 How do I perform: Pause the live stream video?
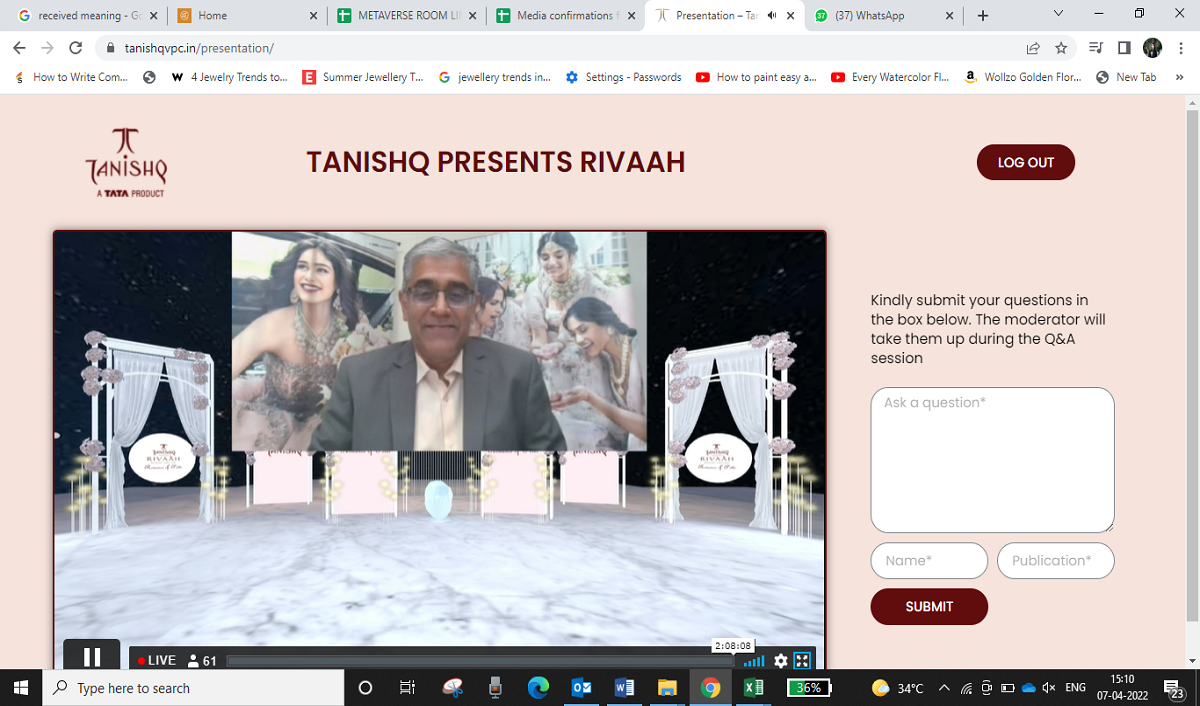[91, 657]
